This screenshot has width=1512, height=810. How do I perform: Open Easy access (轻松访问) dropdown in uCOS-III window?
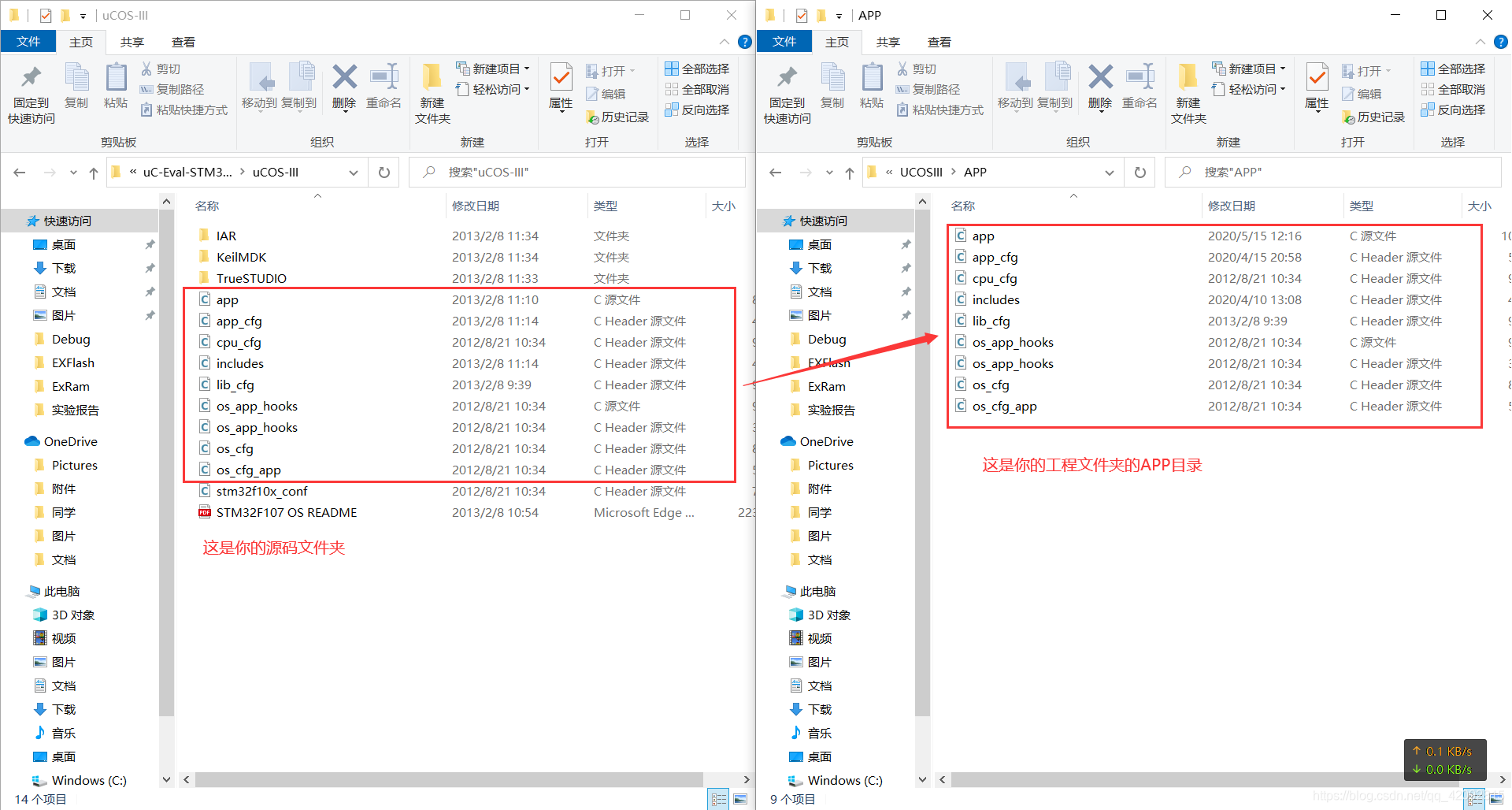click(x=493, y=90)
